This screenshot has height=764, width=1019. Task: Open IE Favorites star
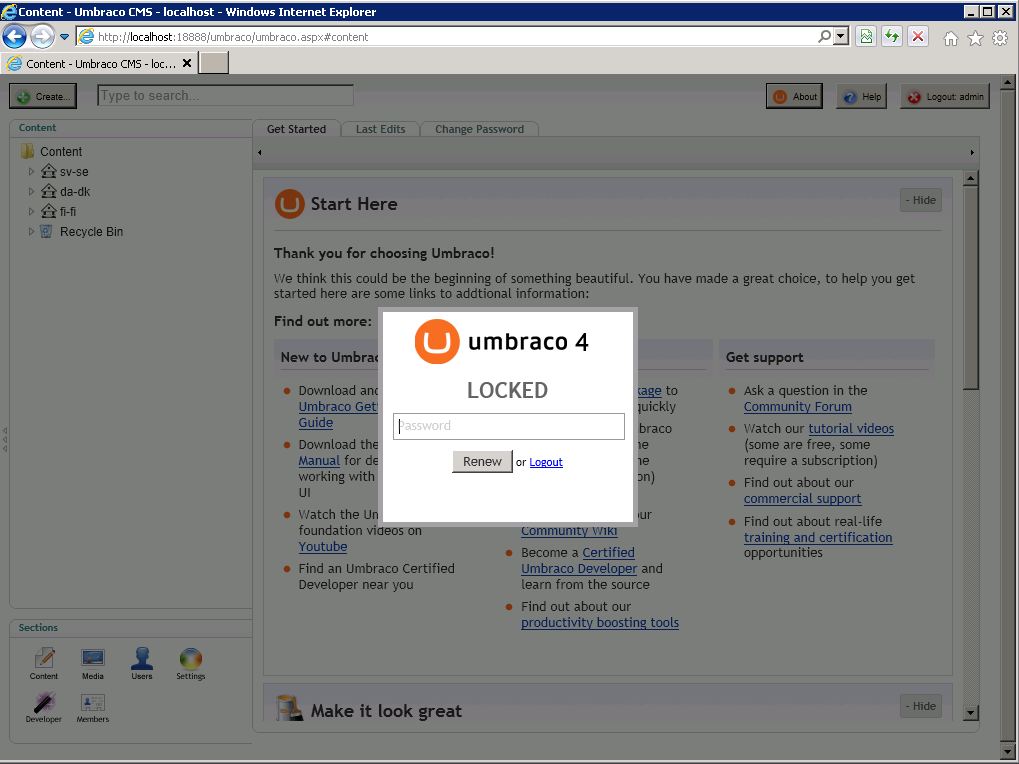(x=975, y=38)
